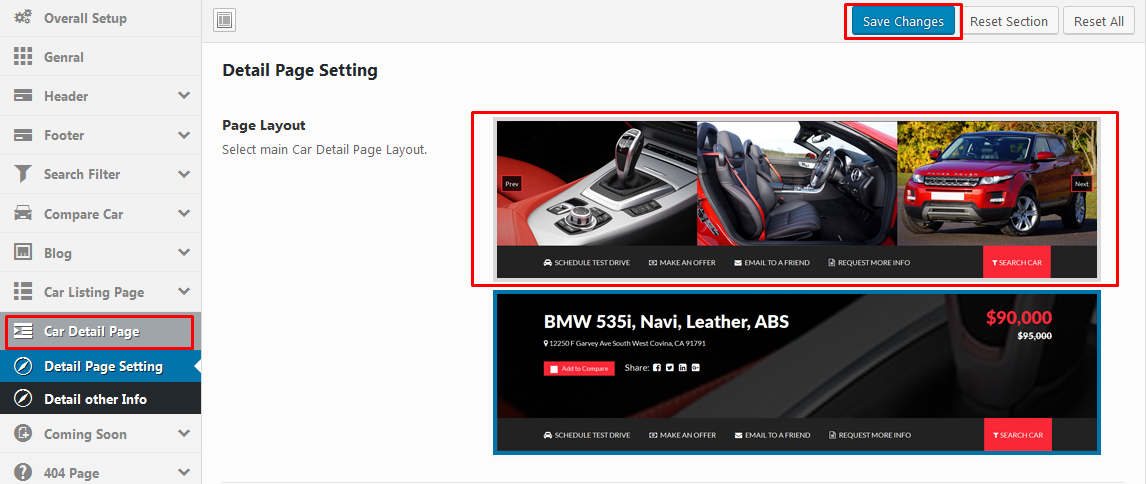Click the Detail other Info compass icon
The image size is (1146, 484).
click(x=23, y=399)
